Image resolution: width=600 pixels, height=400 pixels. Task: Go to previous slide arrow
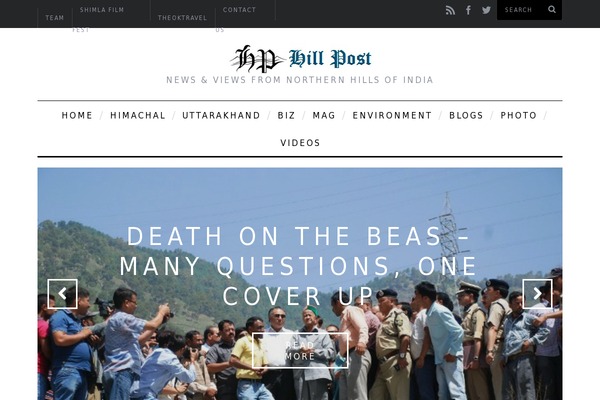[62, 294]
